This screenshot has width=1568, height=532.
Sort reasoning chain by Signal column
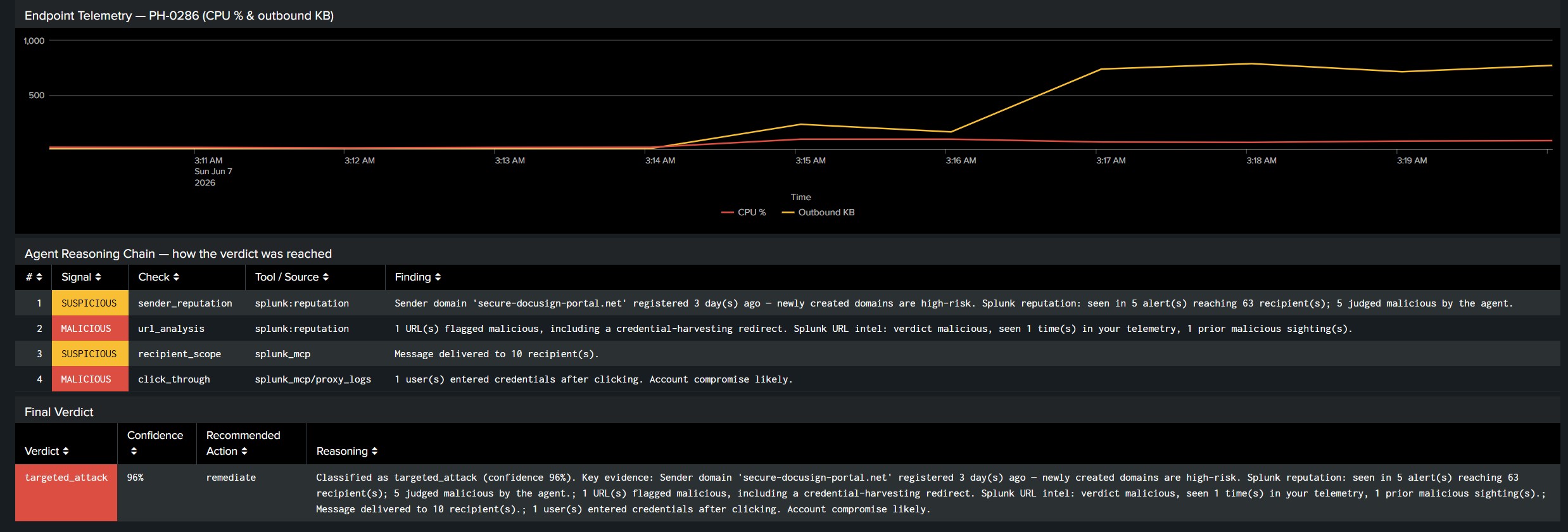click(81, 277)
